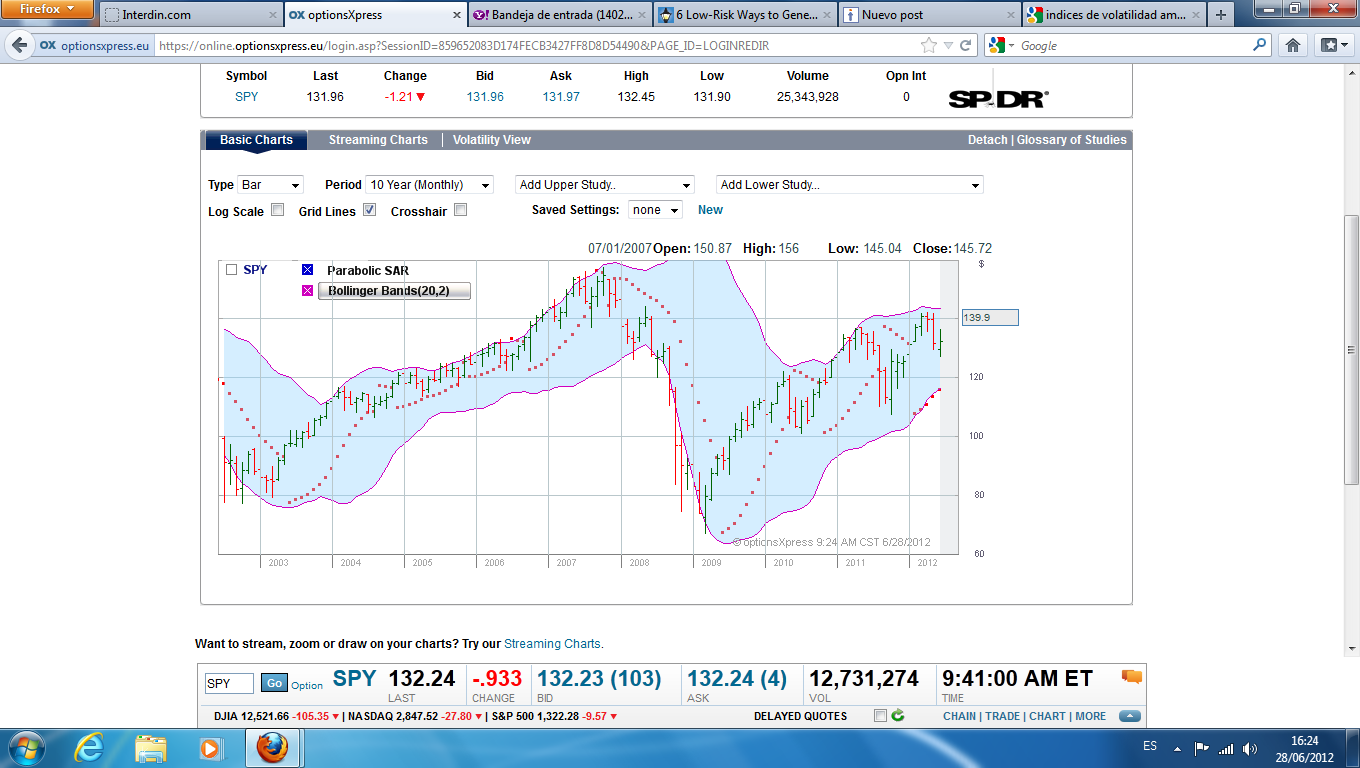Toggle the Delayed Quotes checkbox
This screenshot has height=768, width=1360.
coord(880,715)
